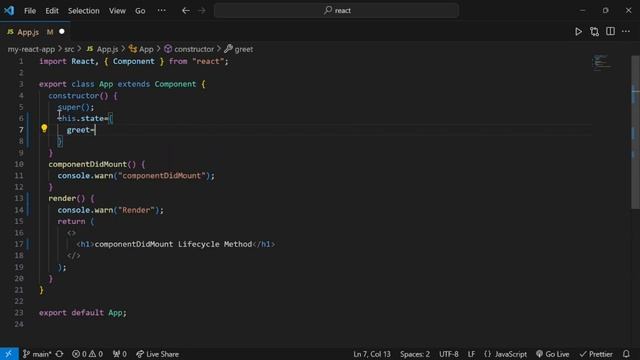Click the 'export default App;' line
640x360 pixels.
83,313
